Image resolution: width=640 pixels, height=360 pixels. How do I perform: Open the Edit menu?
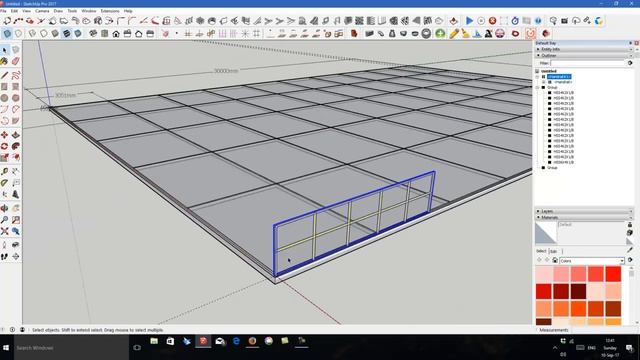tap(14, 11)
